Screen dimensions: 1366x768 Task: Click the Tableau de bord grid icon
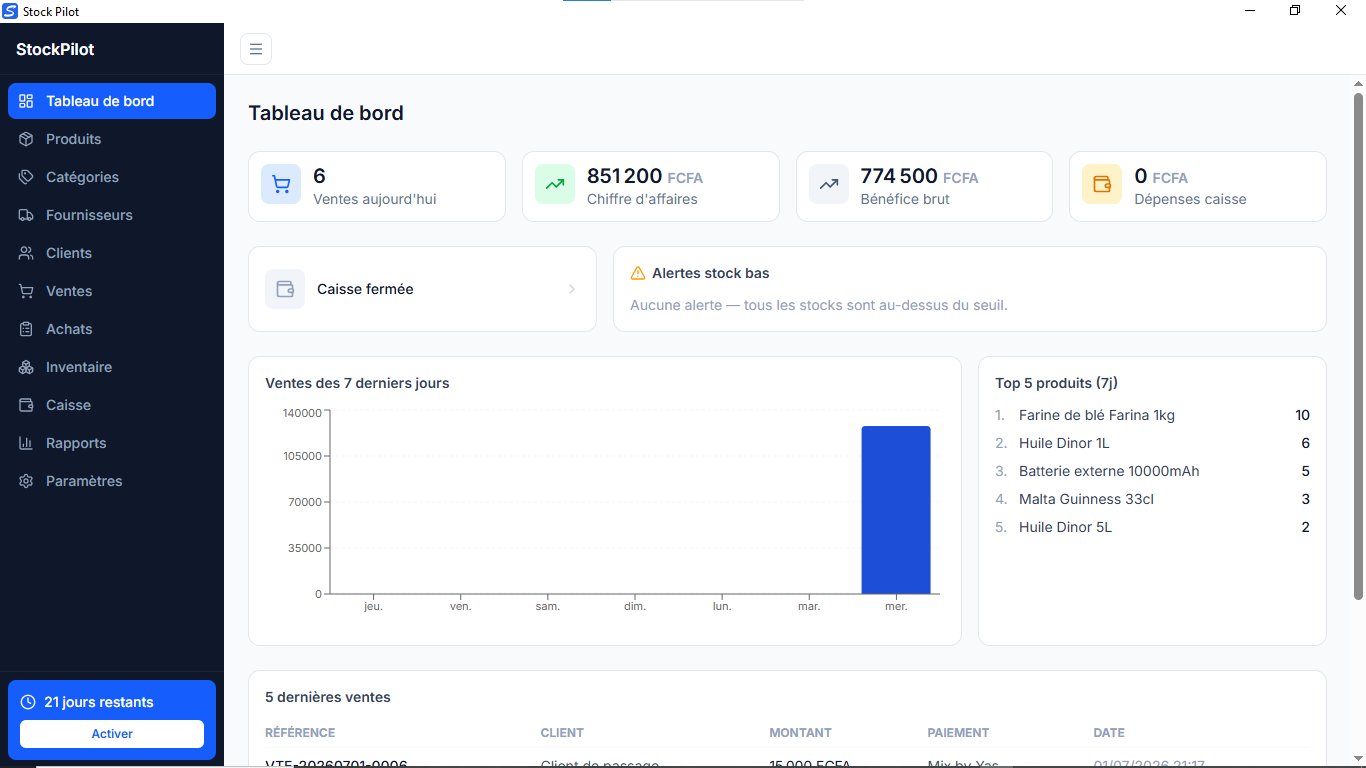click(27, 101)
